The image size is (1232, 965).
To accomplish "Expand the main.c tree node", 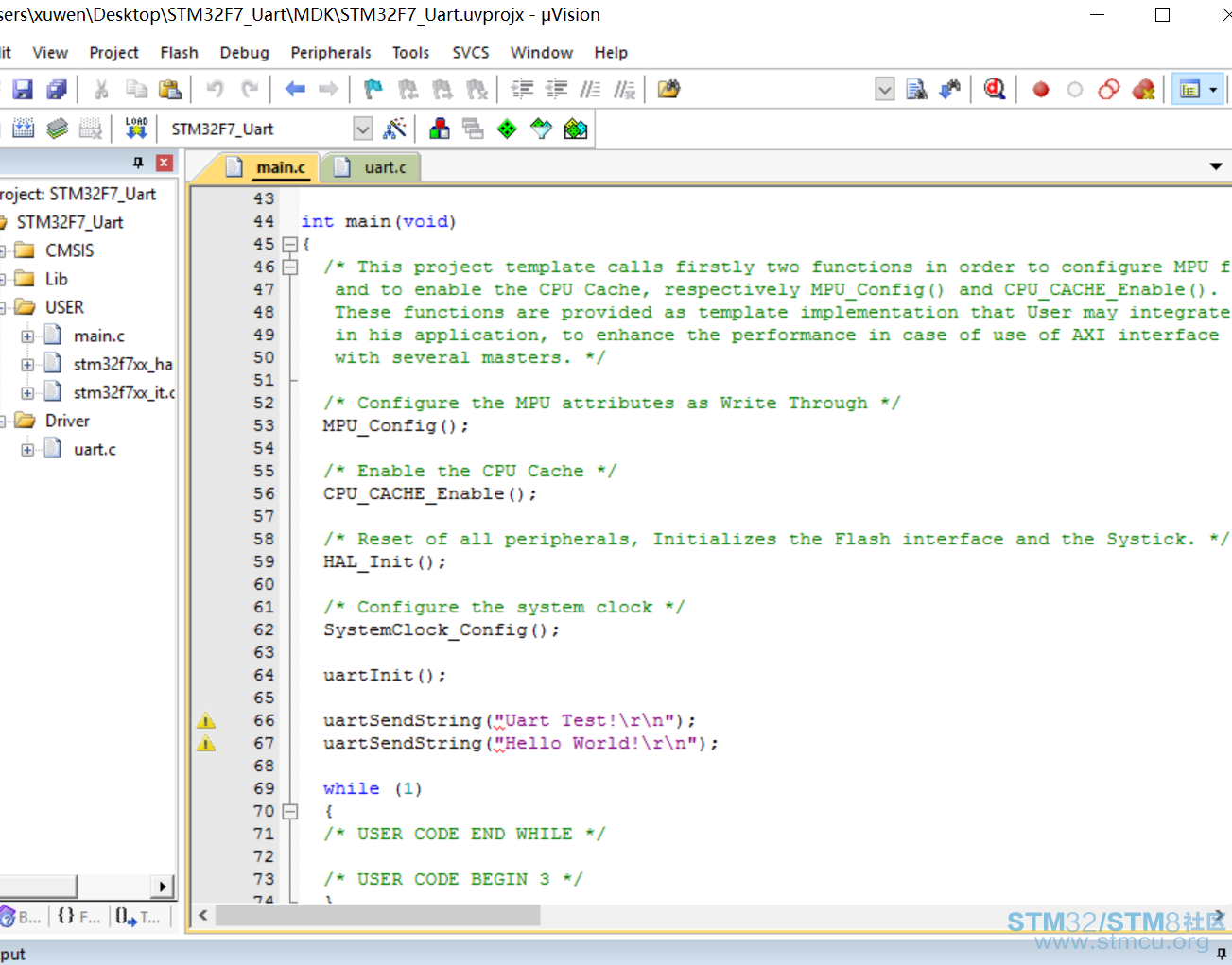I will [x=27, y=336].
